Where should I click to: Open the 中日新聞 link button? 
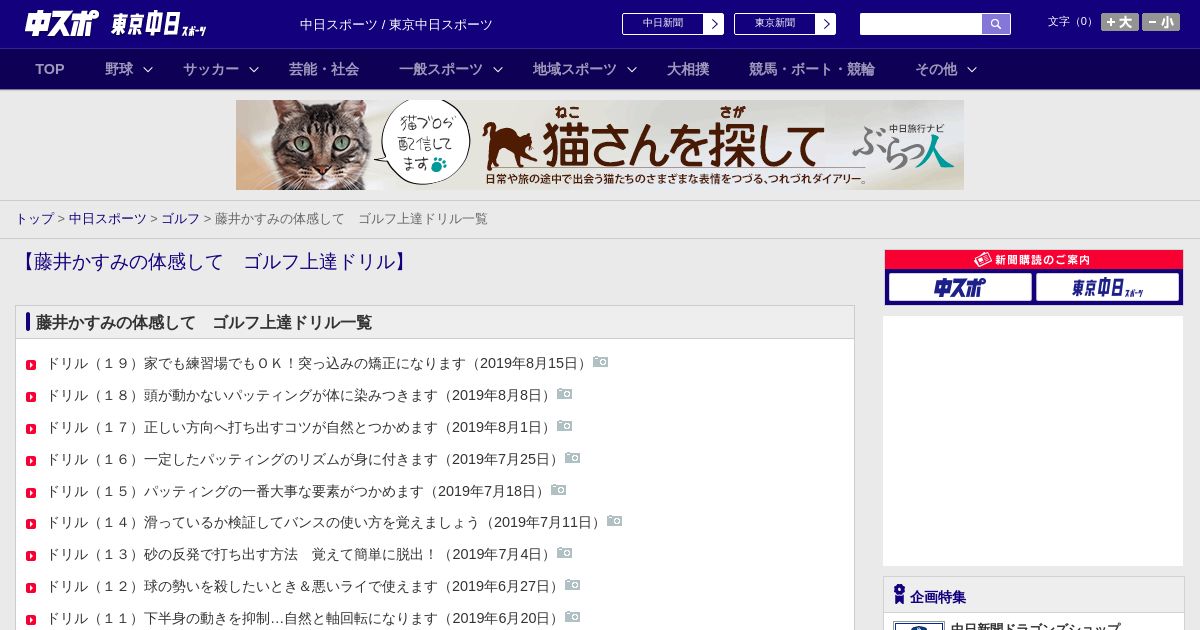(673, 24)
